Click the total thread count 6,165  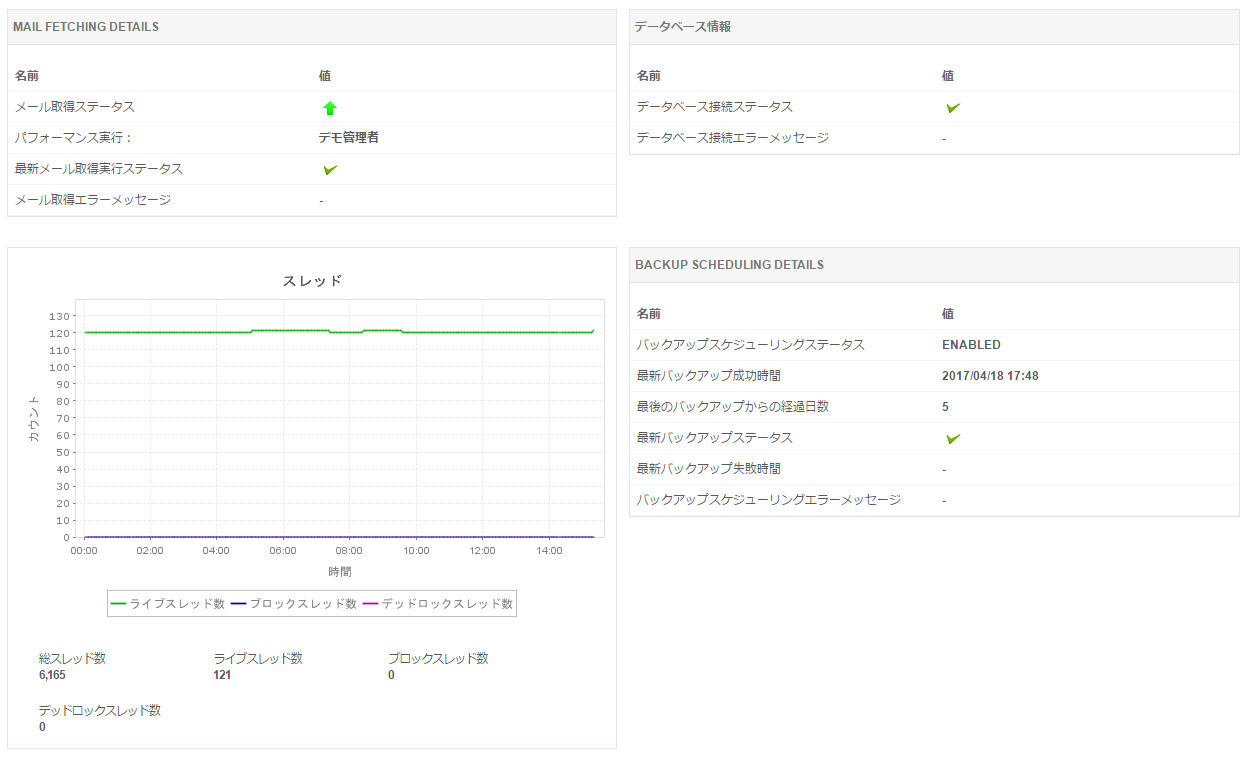click(52, 675)
